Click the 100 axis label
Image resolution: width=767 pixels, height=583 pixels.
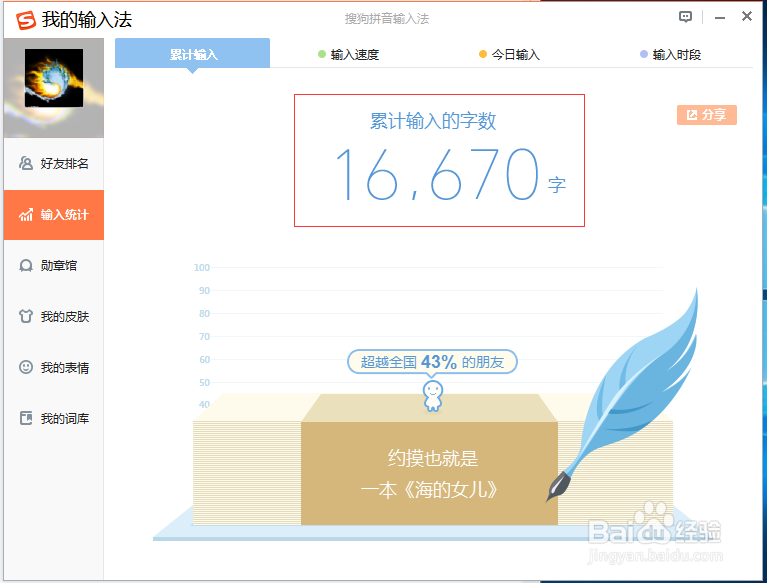[202, 268]
